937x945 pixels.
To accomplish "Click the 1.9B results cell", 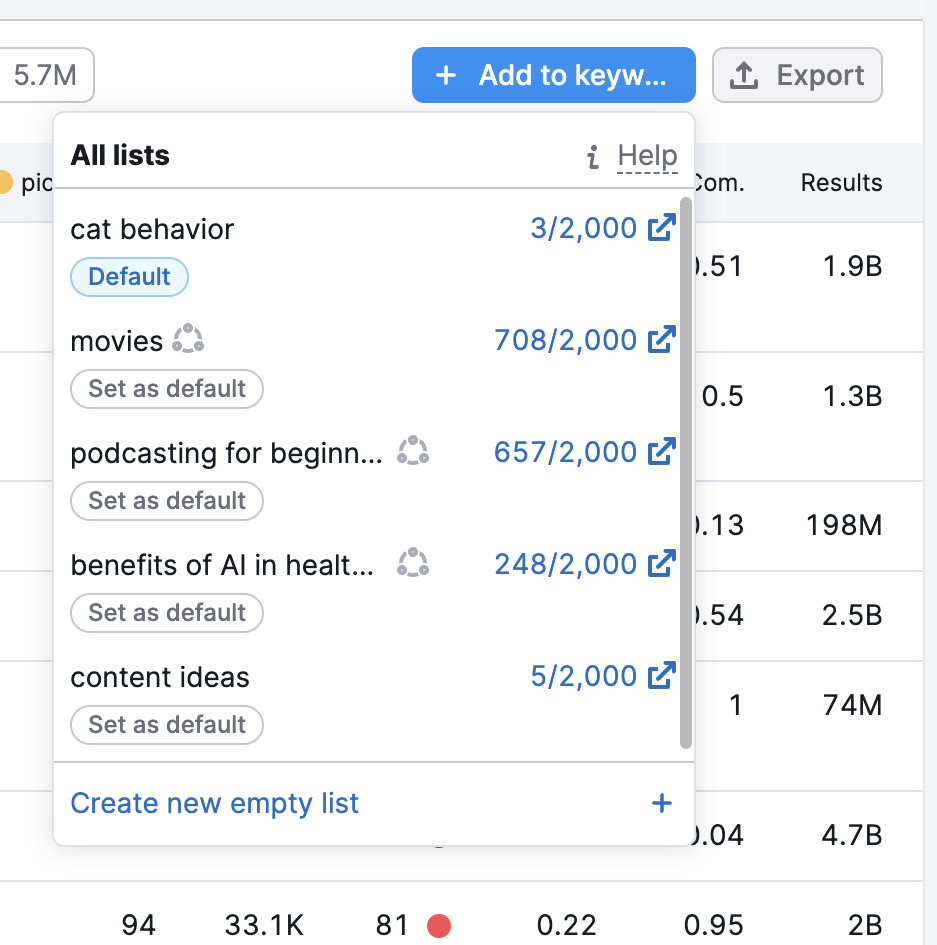I will (x=853, y=266).
